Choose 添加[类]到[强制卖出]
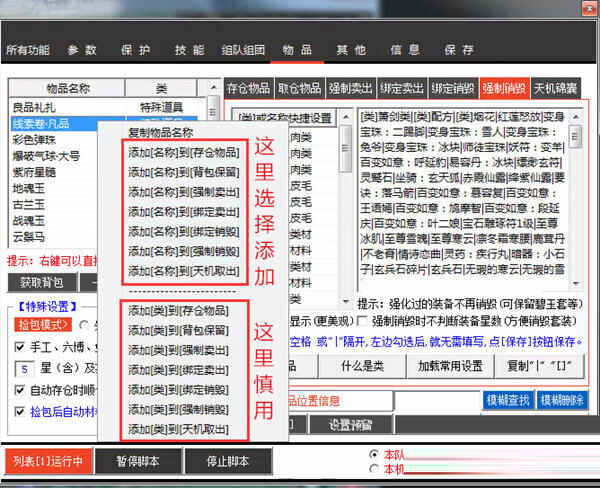 [178, 350]
